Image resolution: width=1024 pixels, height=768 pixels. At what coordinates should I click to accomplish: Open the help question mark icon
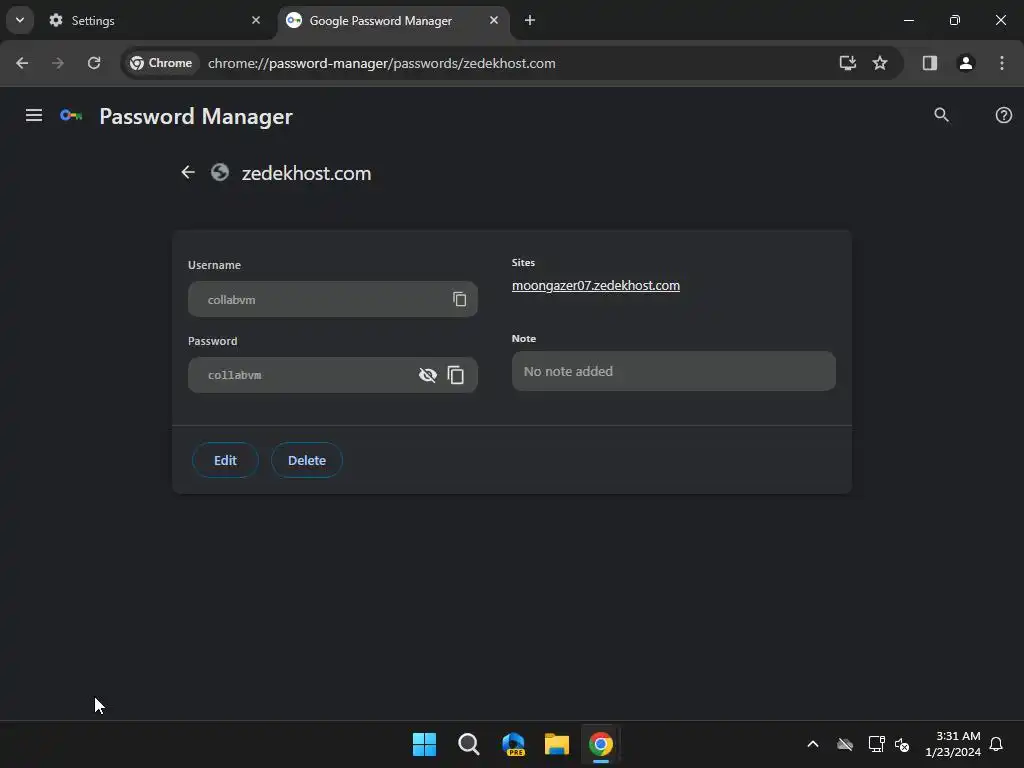(x=1004, y=115)
